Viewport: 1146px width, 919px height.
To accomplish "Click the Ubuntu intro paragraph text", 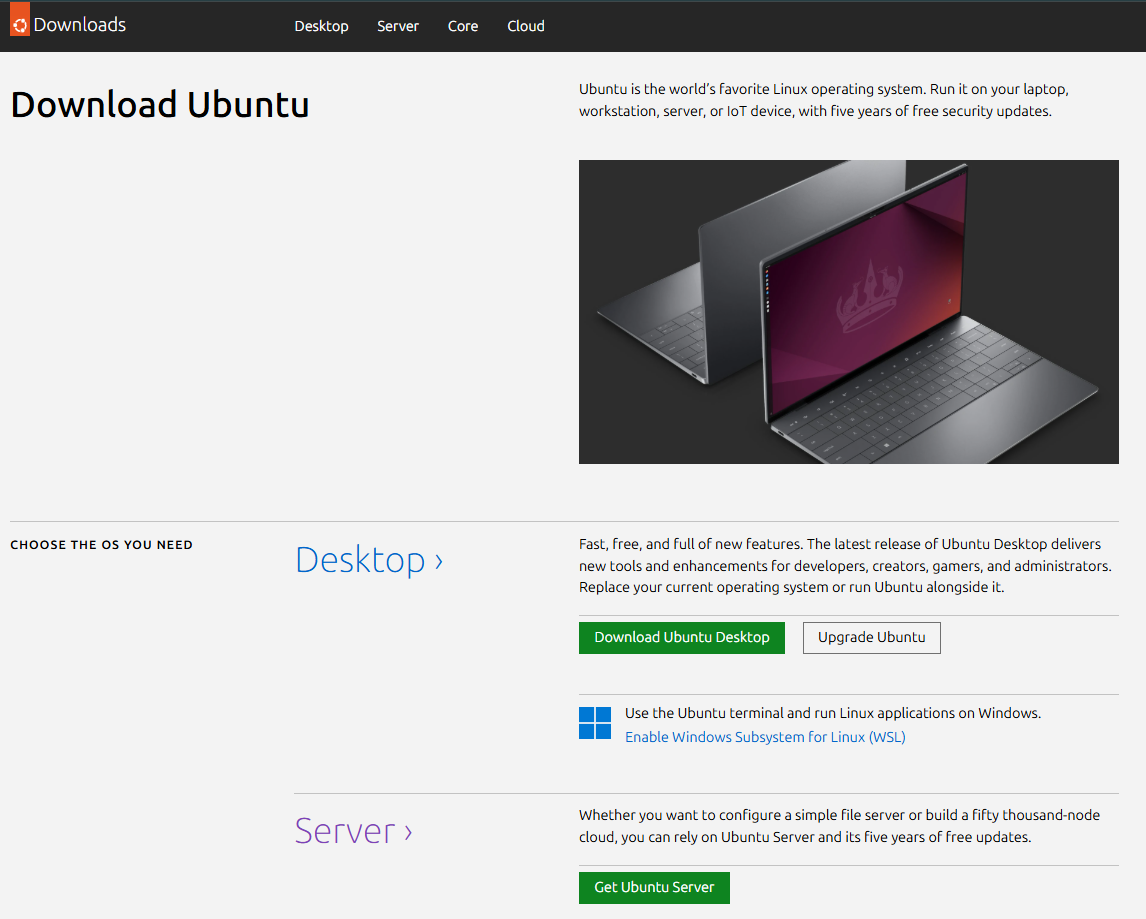I will click(x=823, y=99).
